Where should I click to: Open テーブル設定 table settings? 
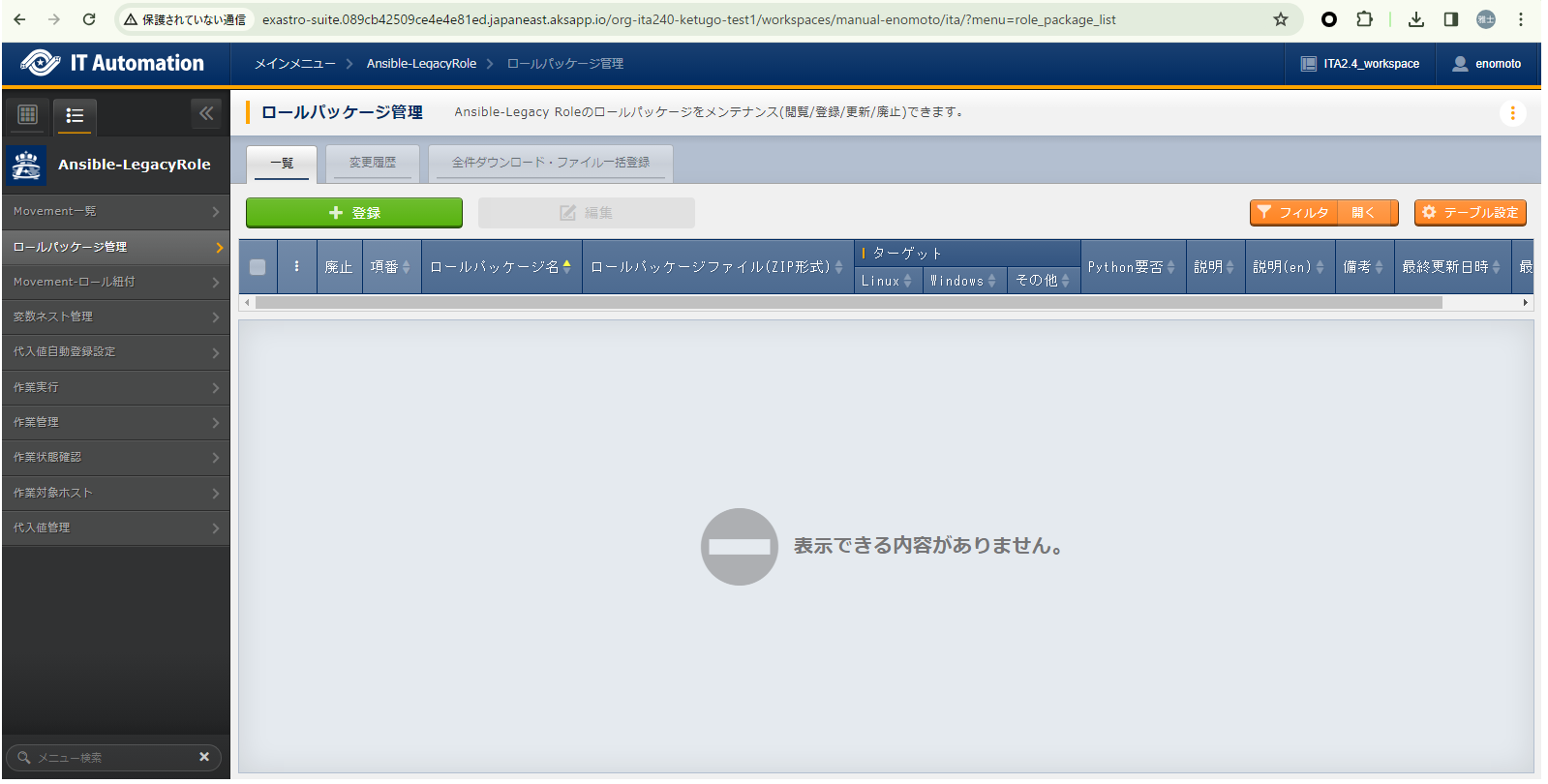click(1470, 213)
